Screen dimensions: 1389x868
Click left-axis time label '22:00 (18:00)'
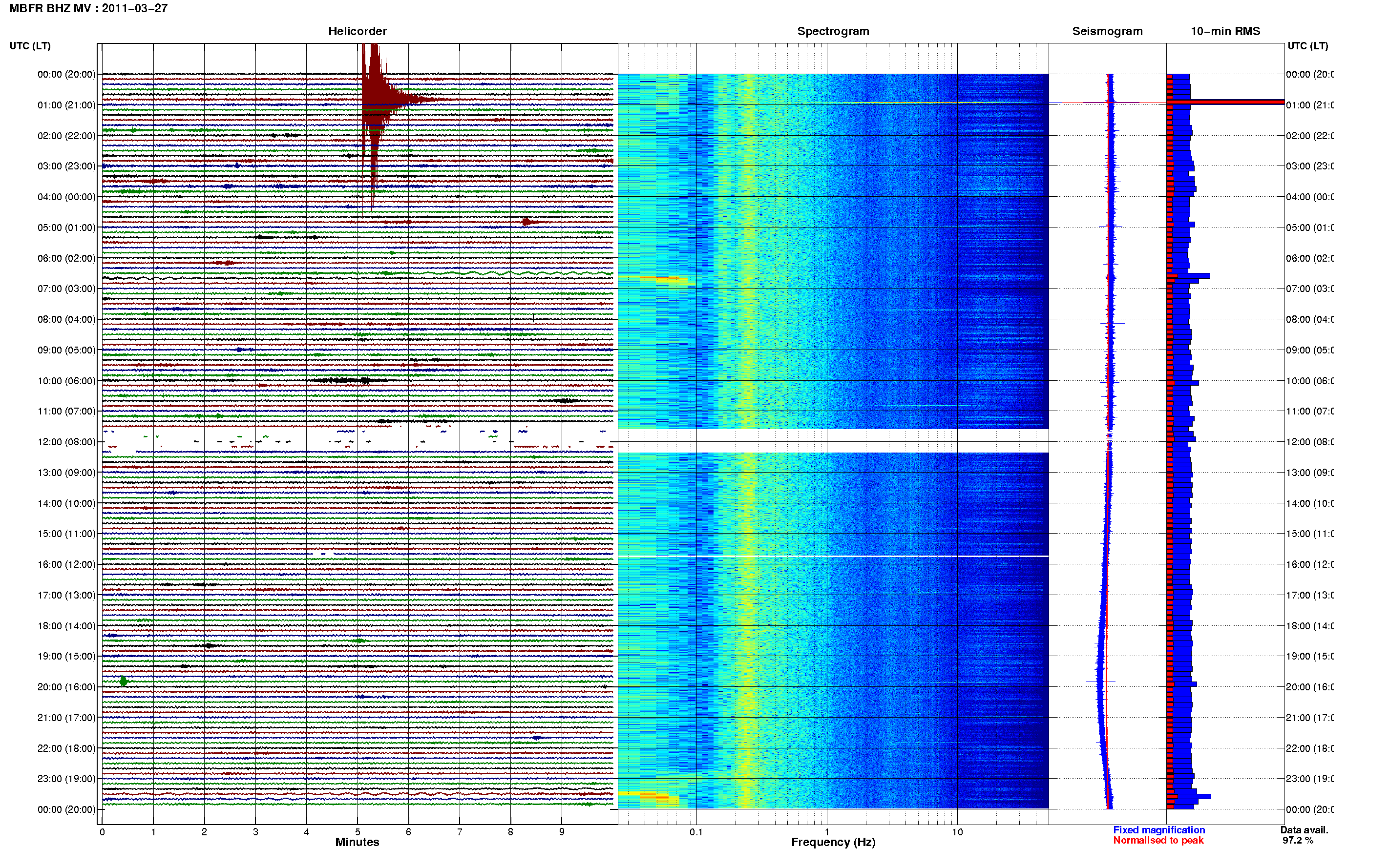[x=66, y=748]
